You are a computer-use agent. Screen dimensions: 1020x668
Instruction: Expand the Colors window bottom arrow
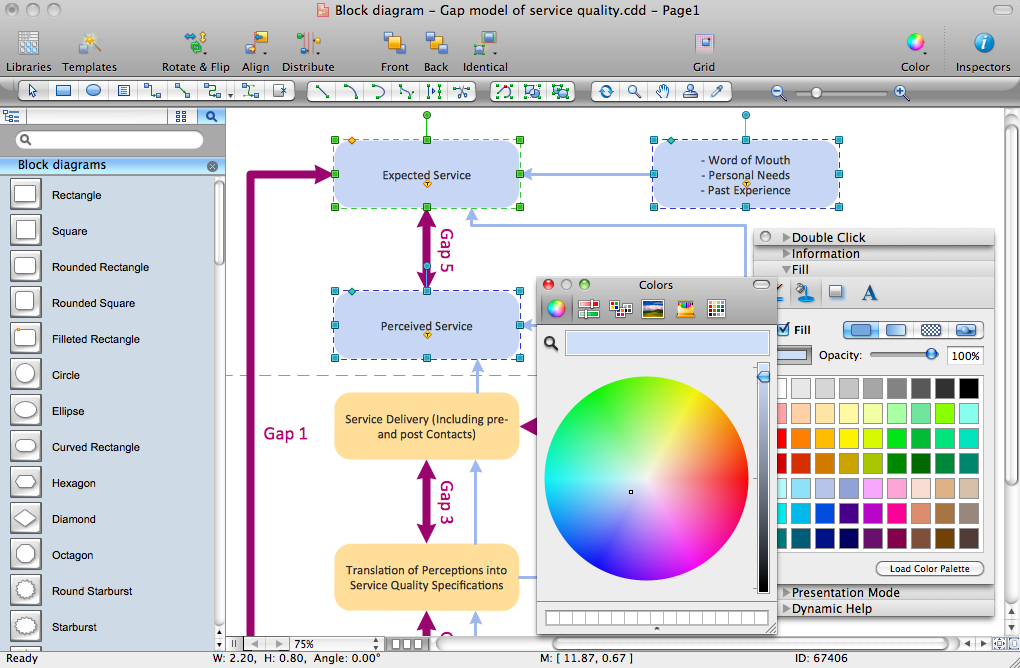click(x=656, y=629)
